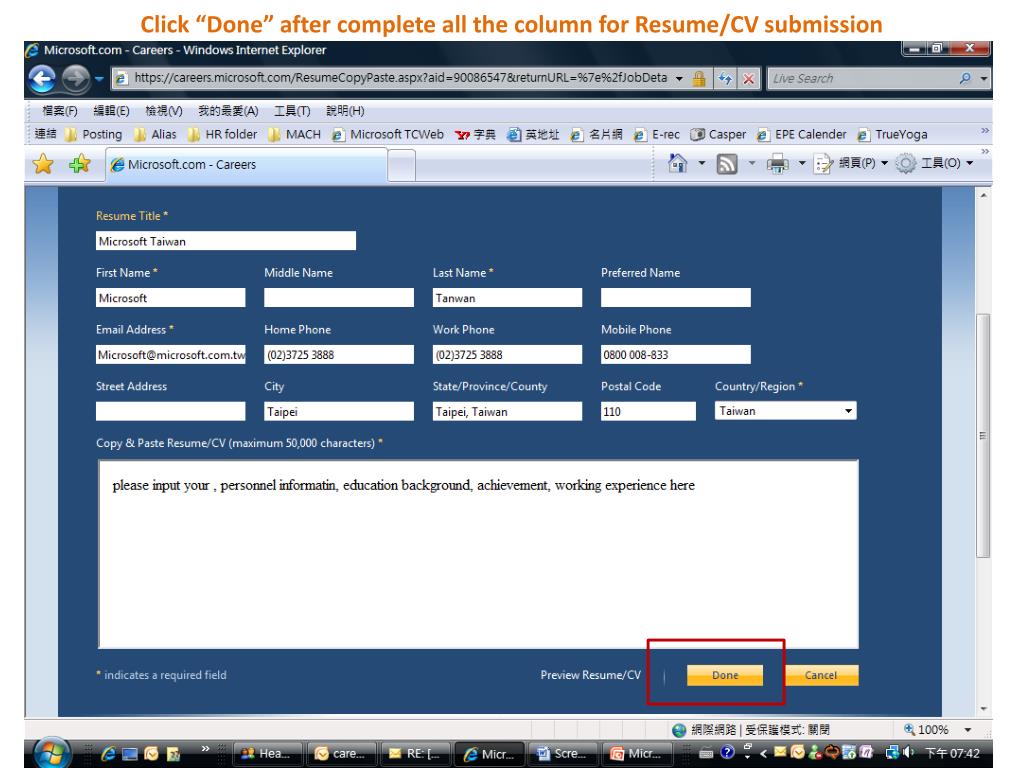
Task: Click the Last Name field
Action: (x=507, y=298)
